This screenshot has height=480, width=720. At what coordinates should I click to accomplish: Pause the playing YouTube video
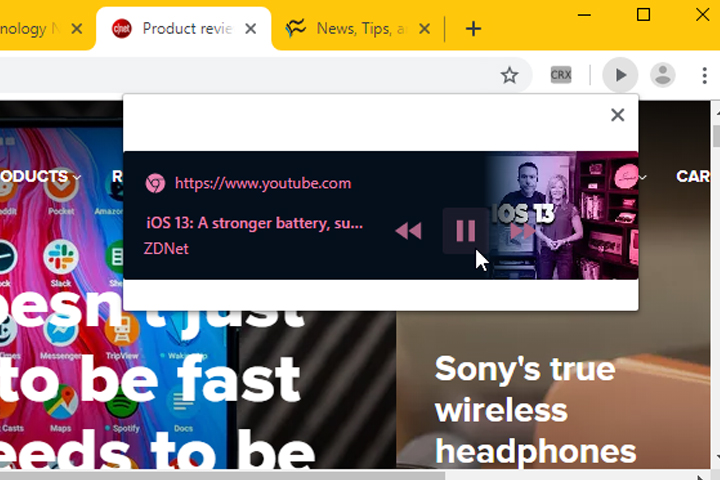tap(466, 231)
